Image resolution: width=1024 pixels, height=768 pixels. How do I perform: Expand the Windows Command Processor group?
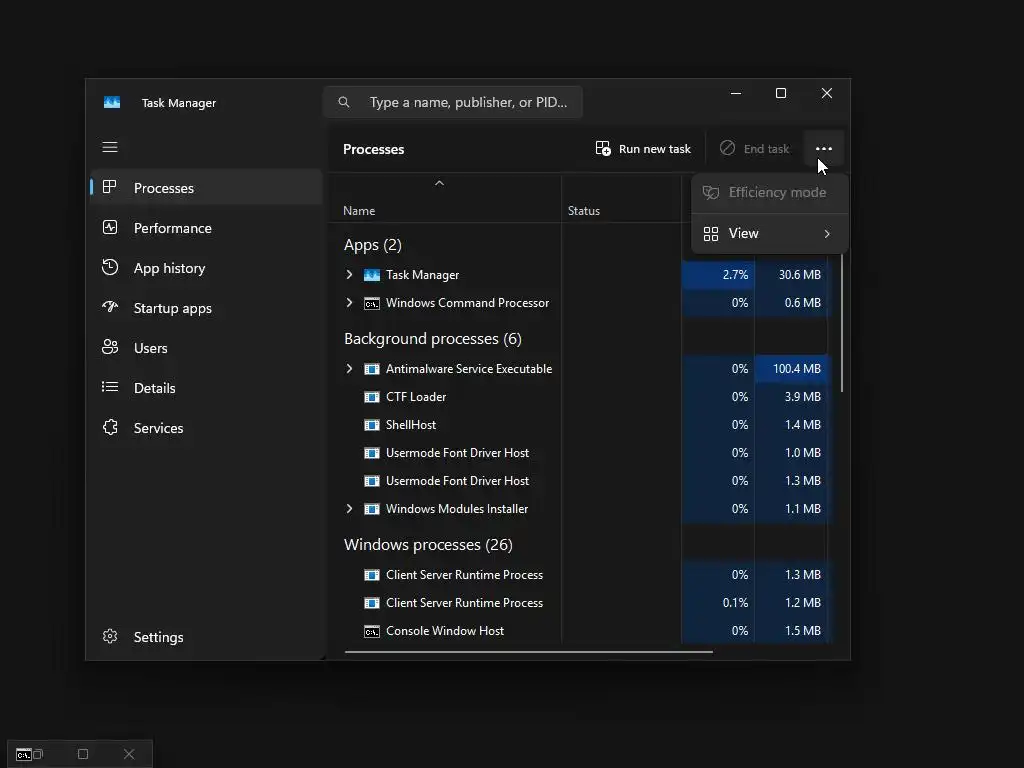(x=349, y=302)
